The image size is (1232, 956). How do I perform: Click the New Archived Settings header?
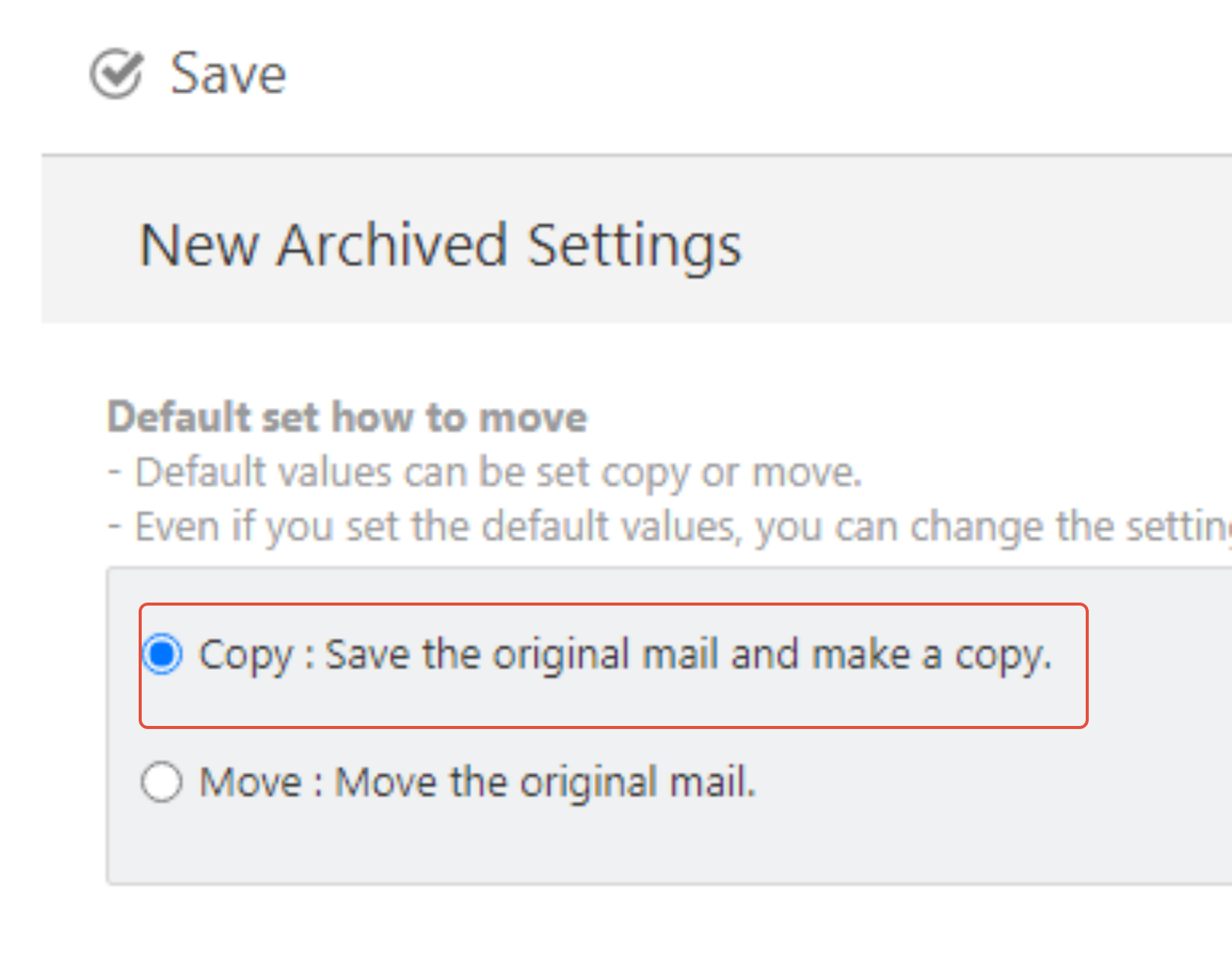(x=440, y=246)
